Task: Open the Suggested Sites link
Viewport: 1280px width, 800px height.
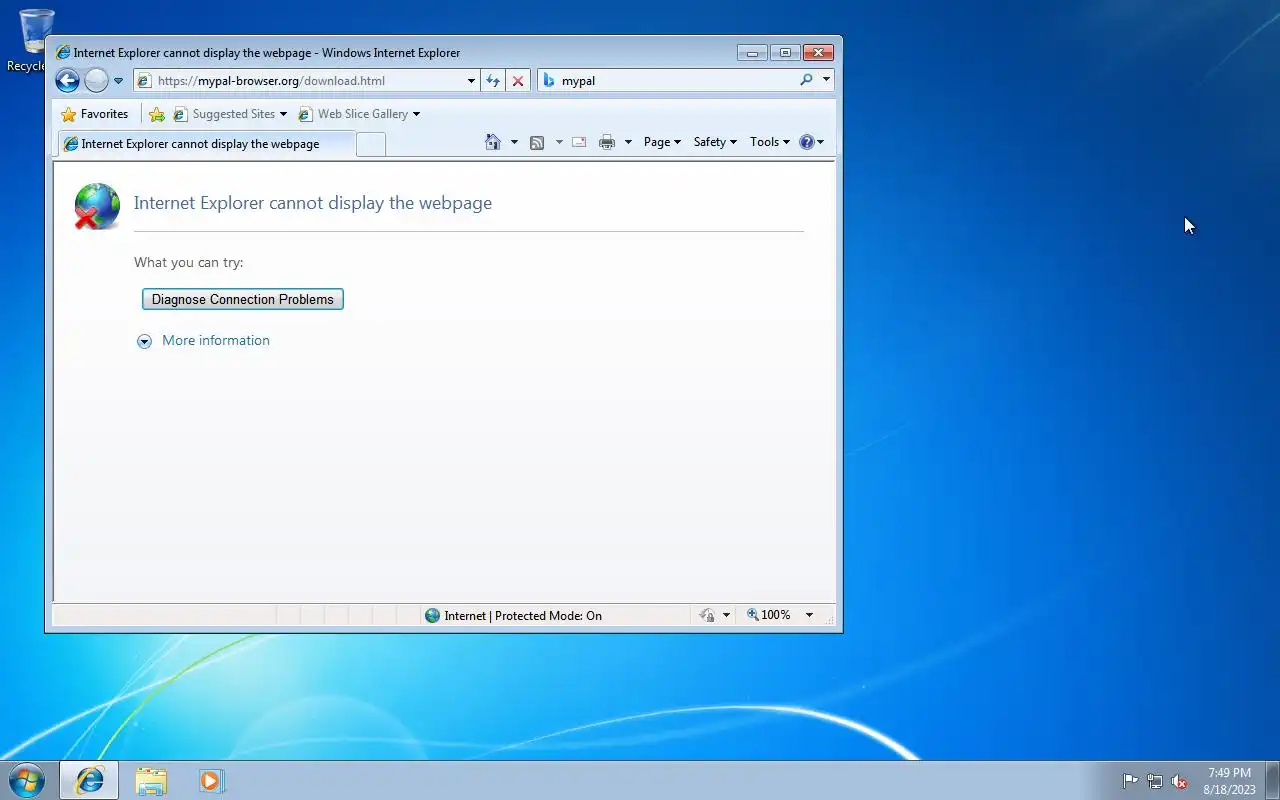Action: [230, 114]
